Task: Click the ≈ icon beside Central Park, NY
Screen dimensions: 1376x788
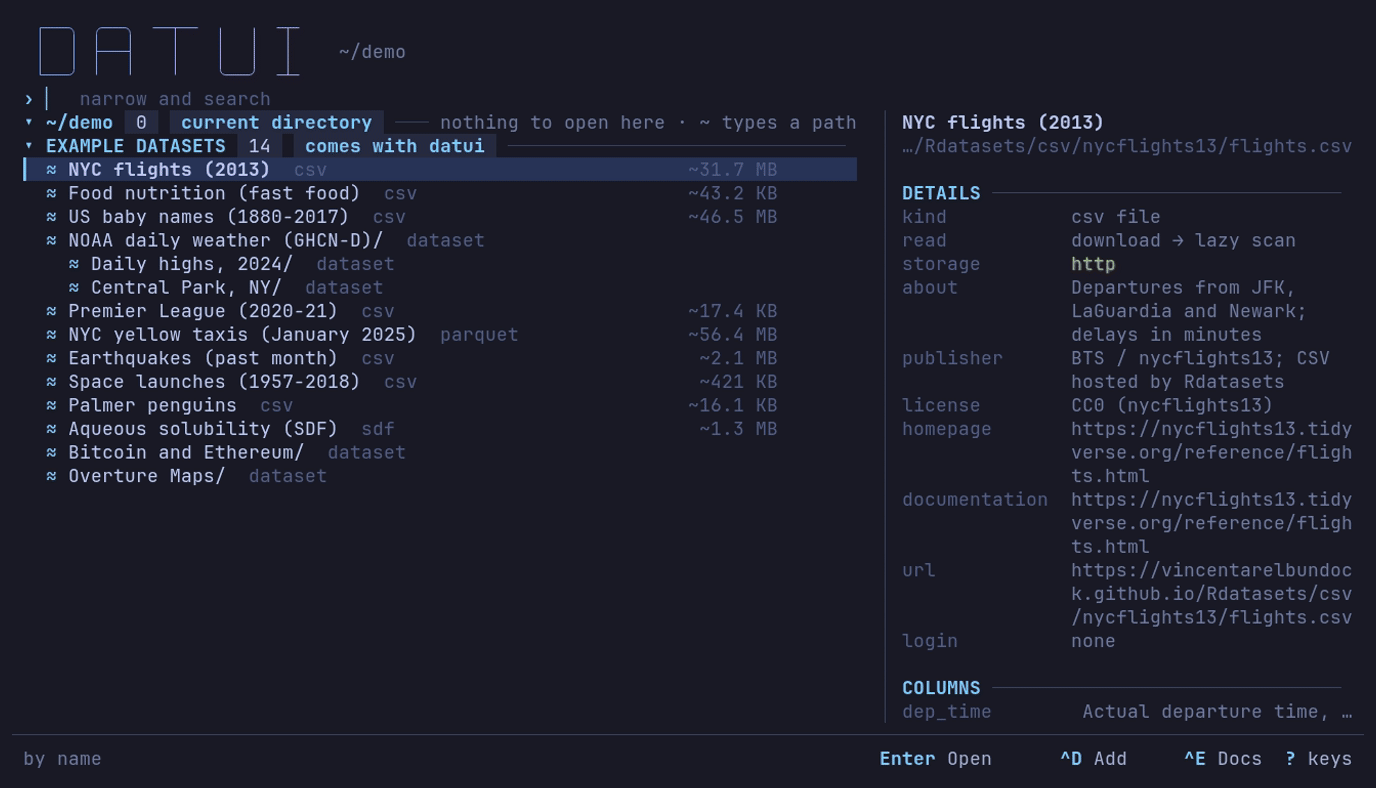Action: click(x=74, y=287)
